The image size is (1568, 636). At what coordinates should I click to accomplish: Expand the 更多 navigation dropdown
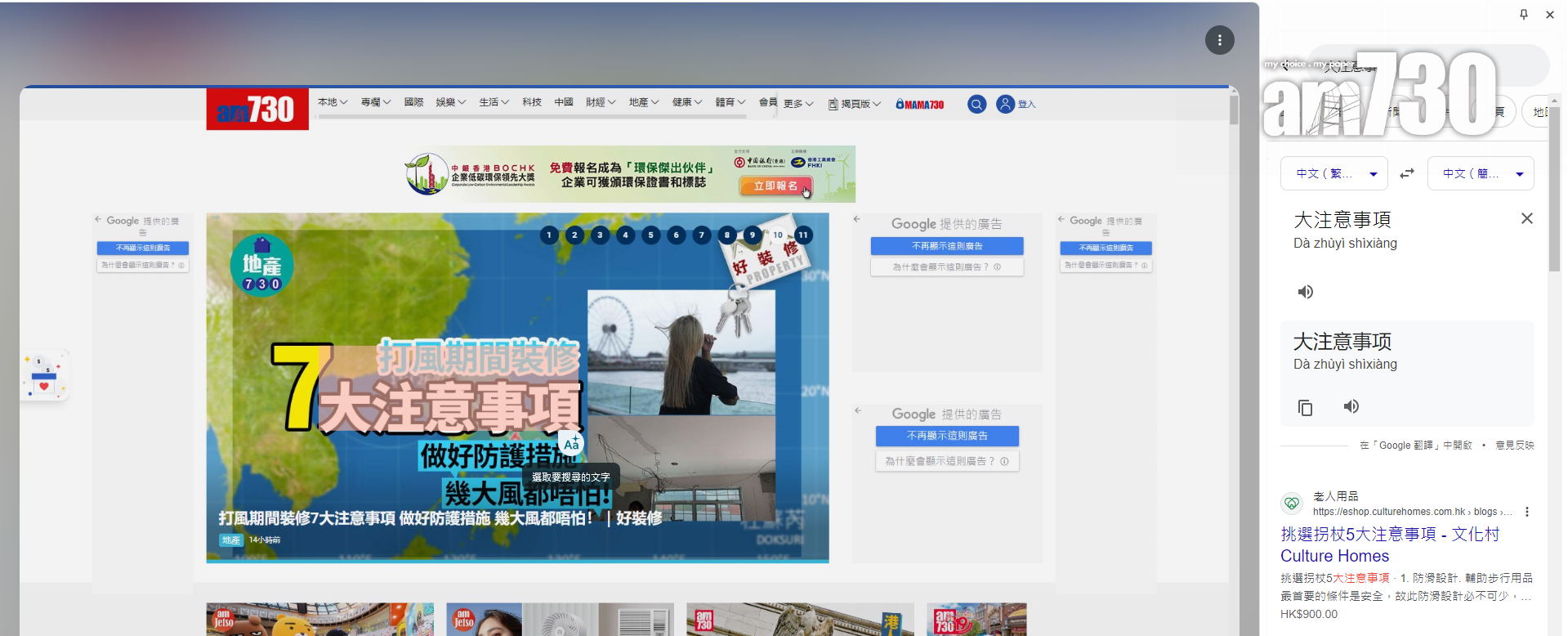pyautogui.click(x=798, y=104)
